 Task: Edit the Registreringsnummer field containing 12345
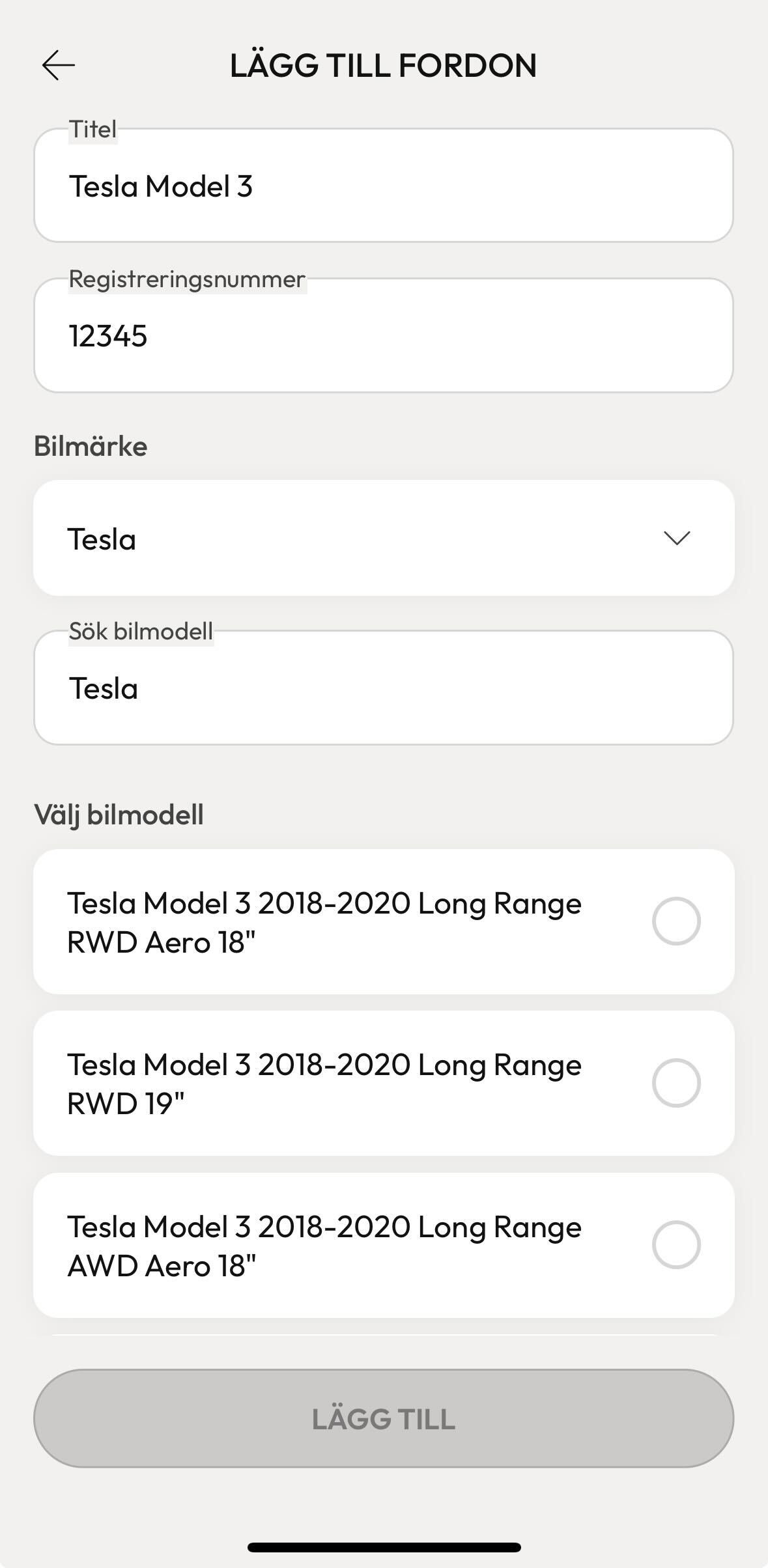(384, 335)
